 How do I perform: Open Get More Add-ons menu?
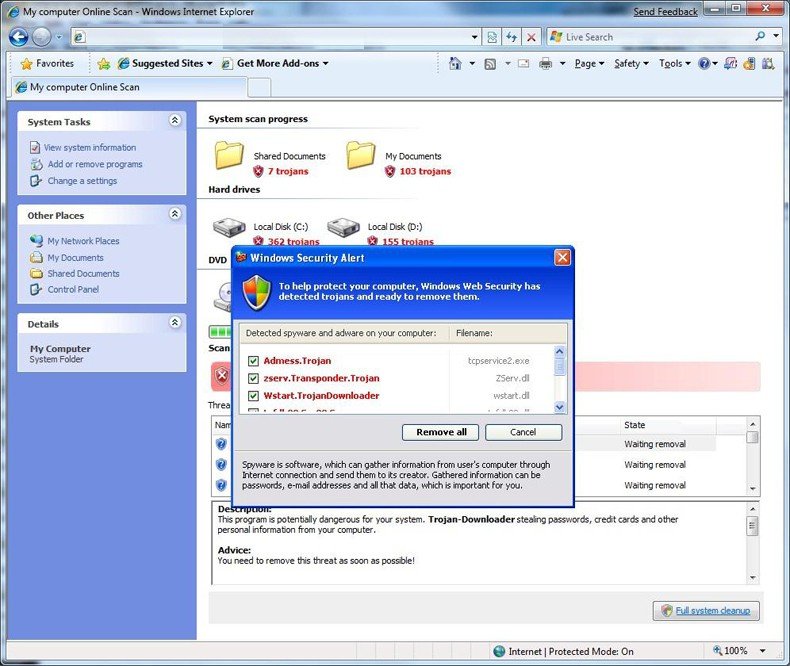click(x=275, y=63)
